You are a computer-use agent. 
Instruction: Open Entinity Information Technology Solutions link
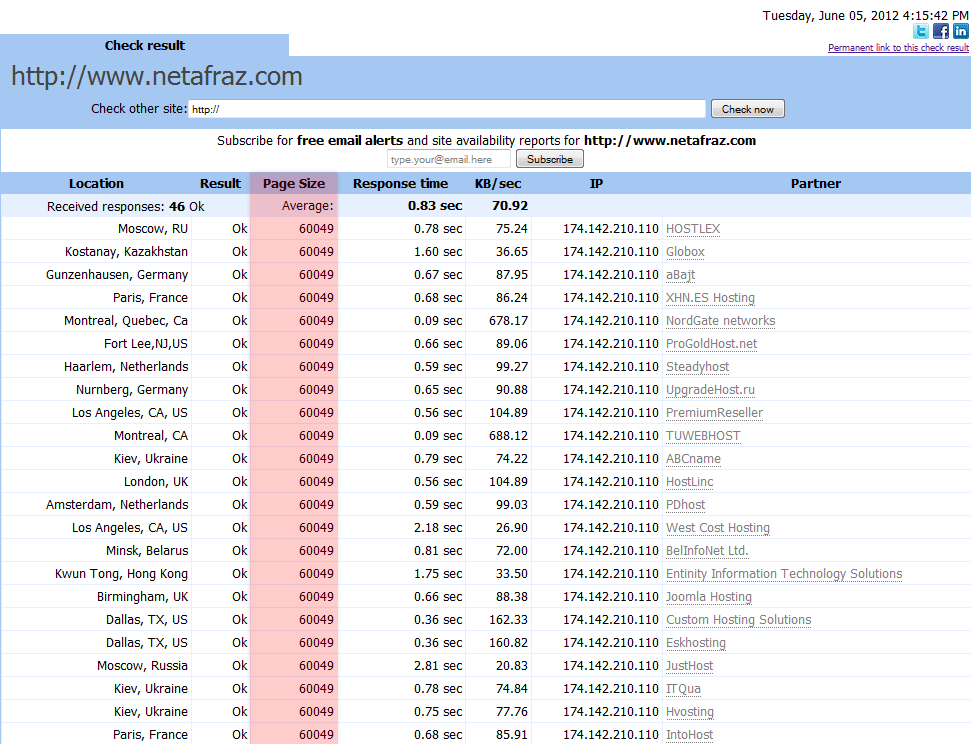(784, 574)
